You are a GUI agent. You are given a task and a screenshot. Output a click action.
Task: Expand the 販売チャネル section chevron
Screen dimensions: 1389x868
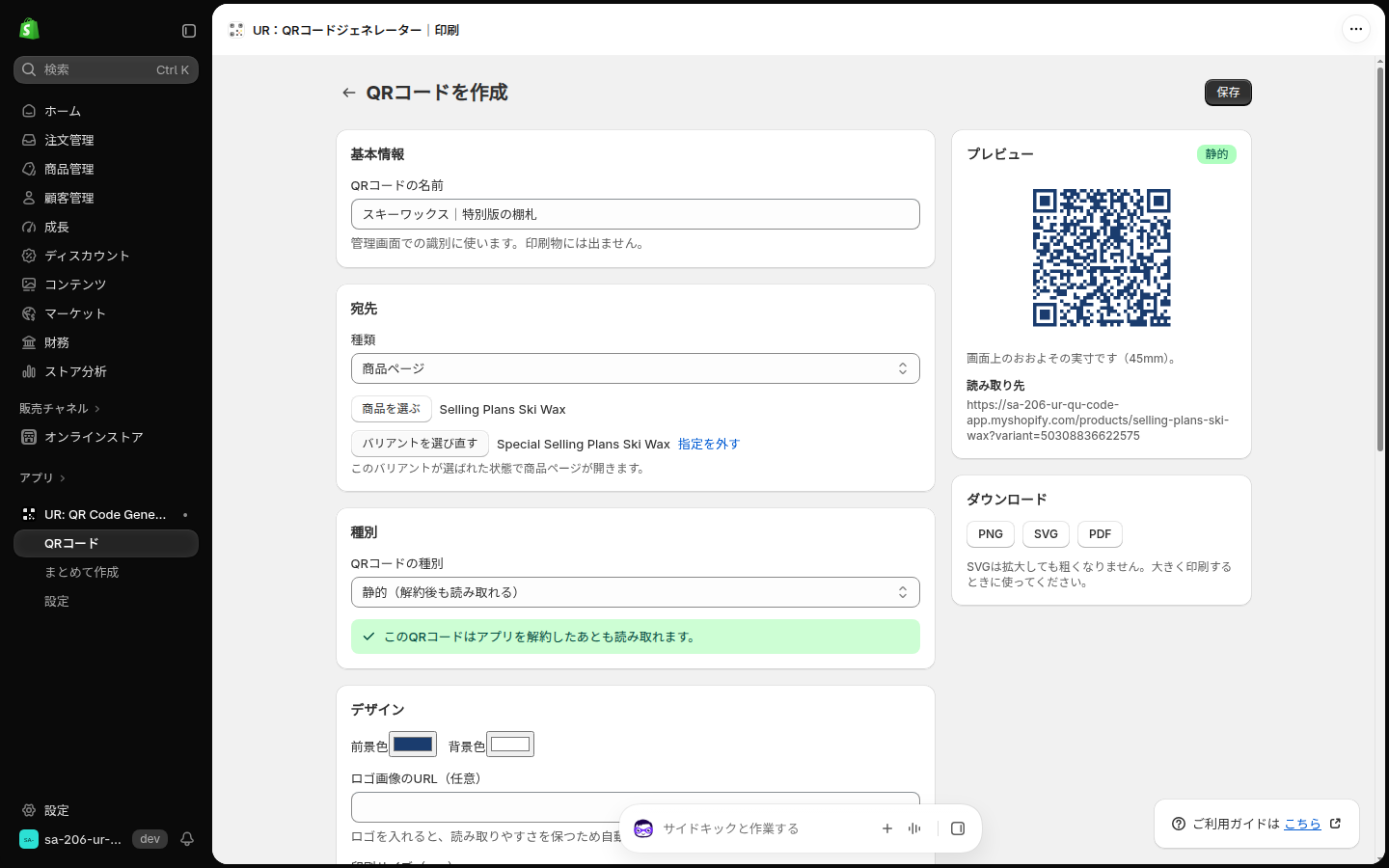(x=97, y=409)
